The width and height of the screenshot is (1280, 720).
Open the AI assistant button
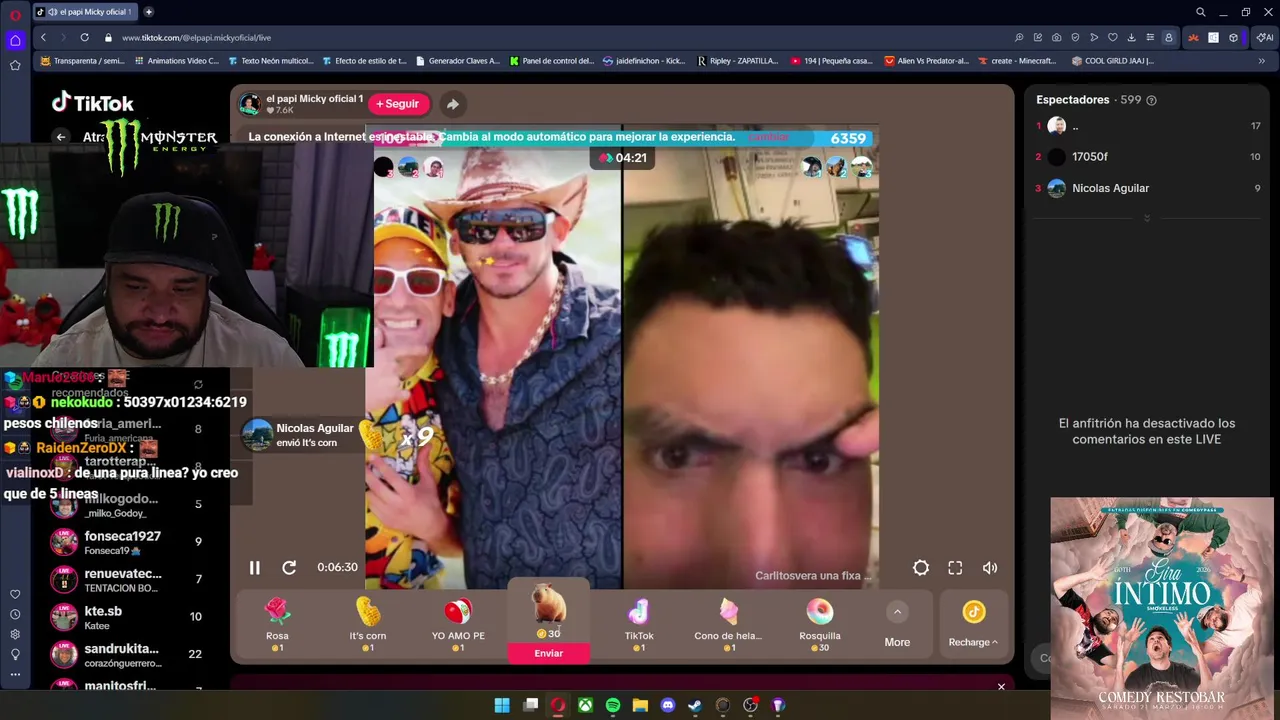(1265, 37)
